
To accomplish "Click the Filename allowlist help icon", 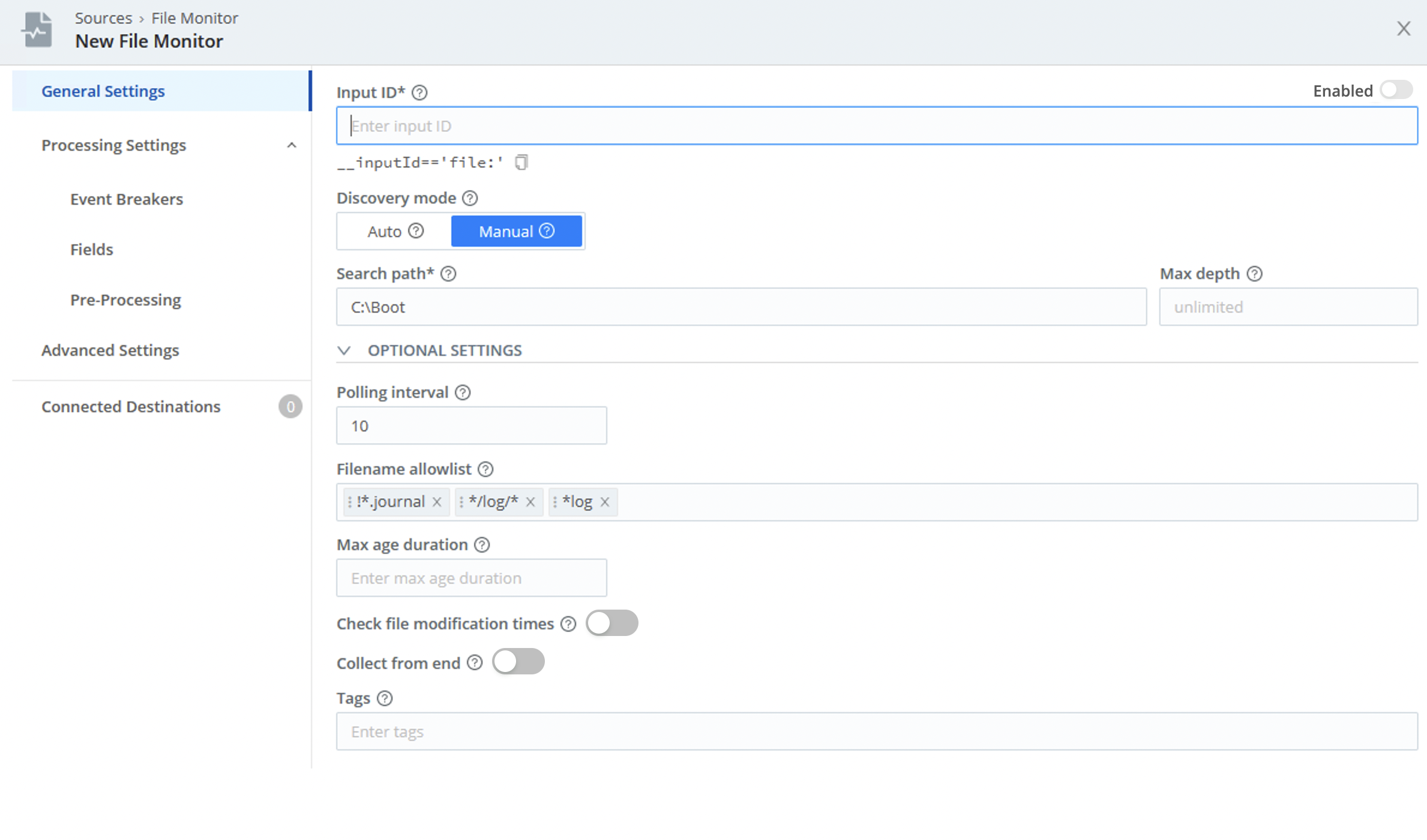I will click(x=485, y=469).
